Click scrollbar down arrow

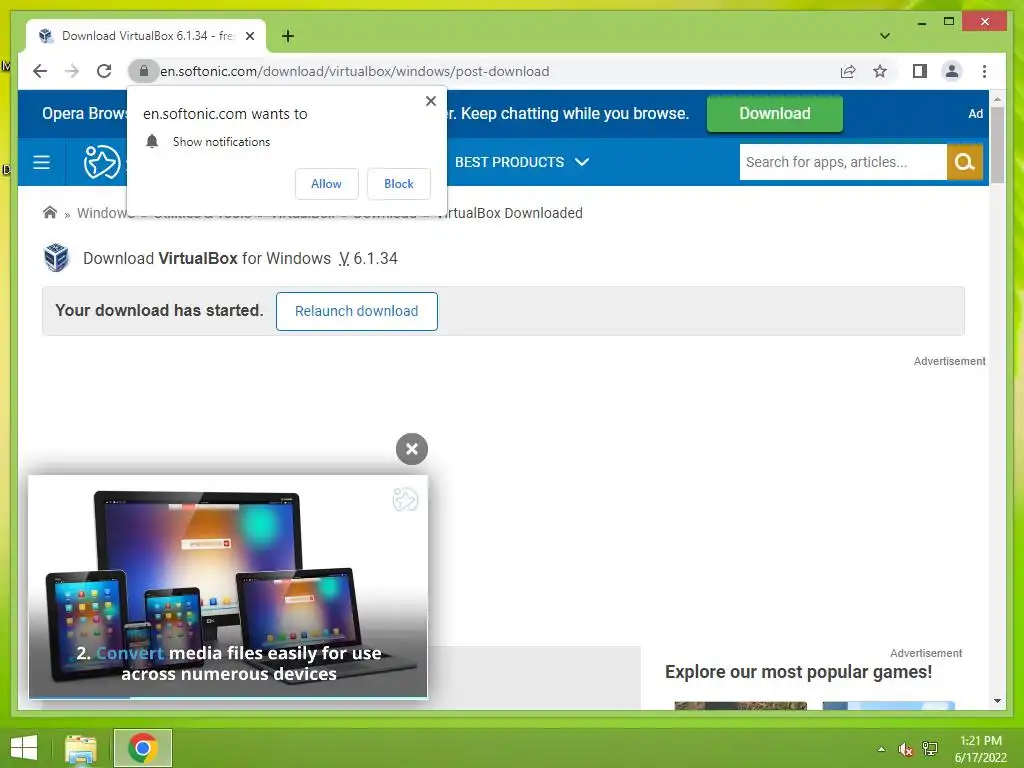[x=997, y=701]
